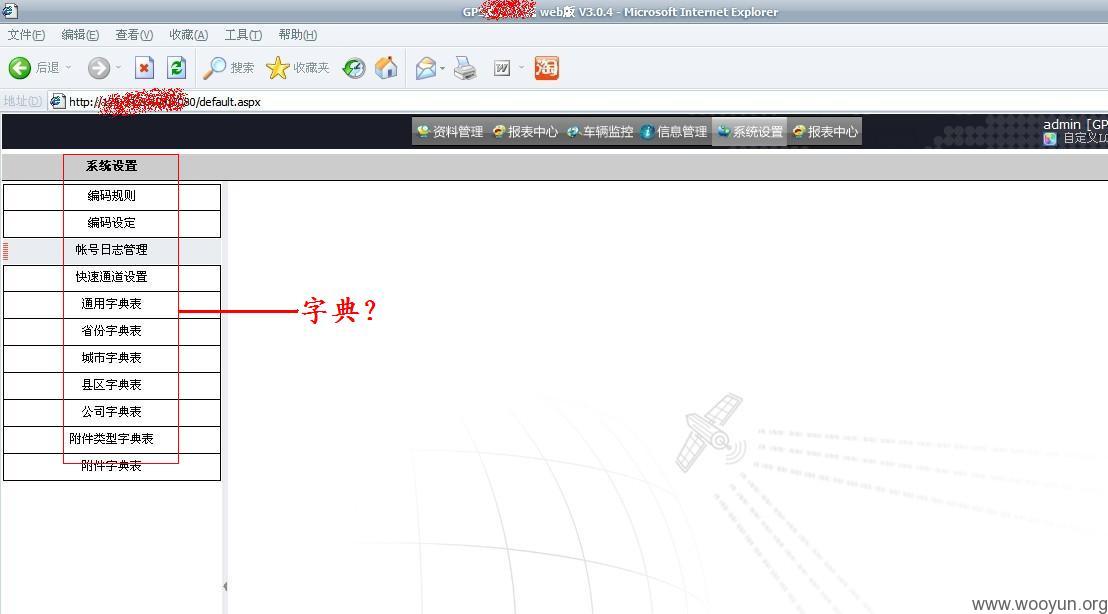The image size is (1108, 614).
Task: Click the 自定义 text beside the skin icon
Action: click(x=1085, y=138)
